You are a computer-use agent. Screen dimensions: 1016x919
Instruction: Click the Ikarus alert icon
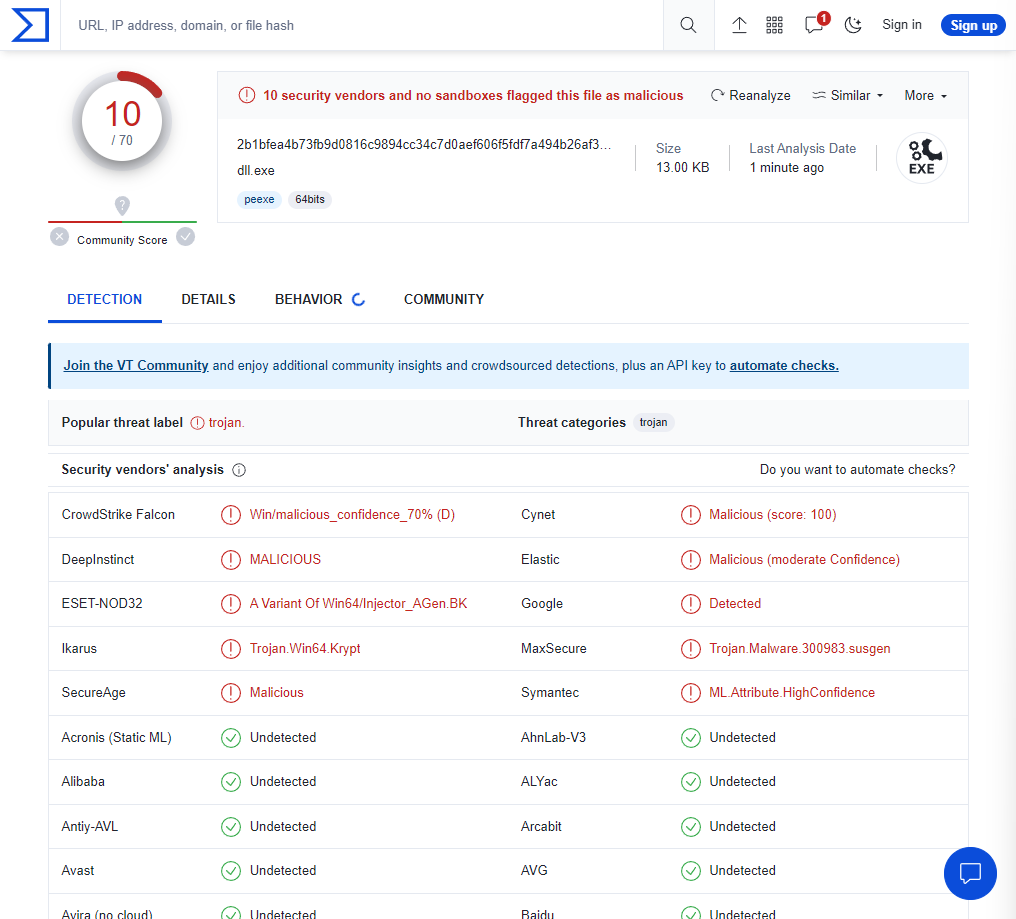pos(231,648)
